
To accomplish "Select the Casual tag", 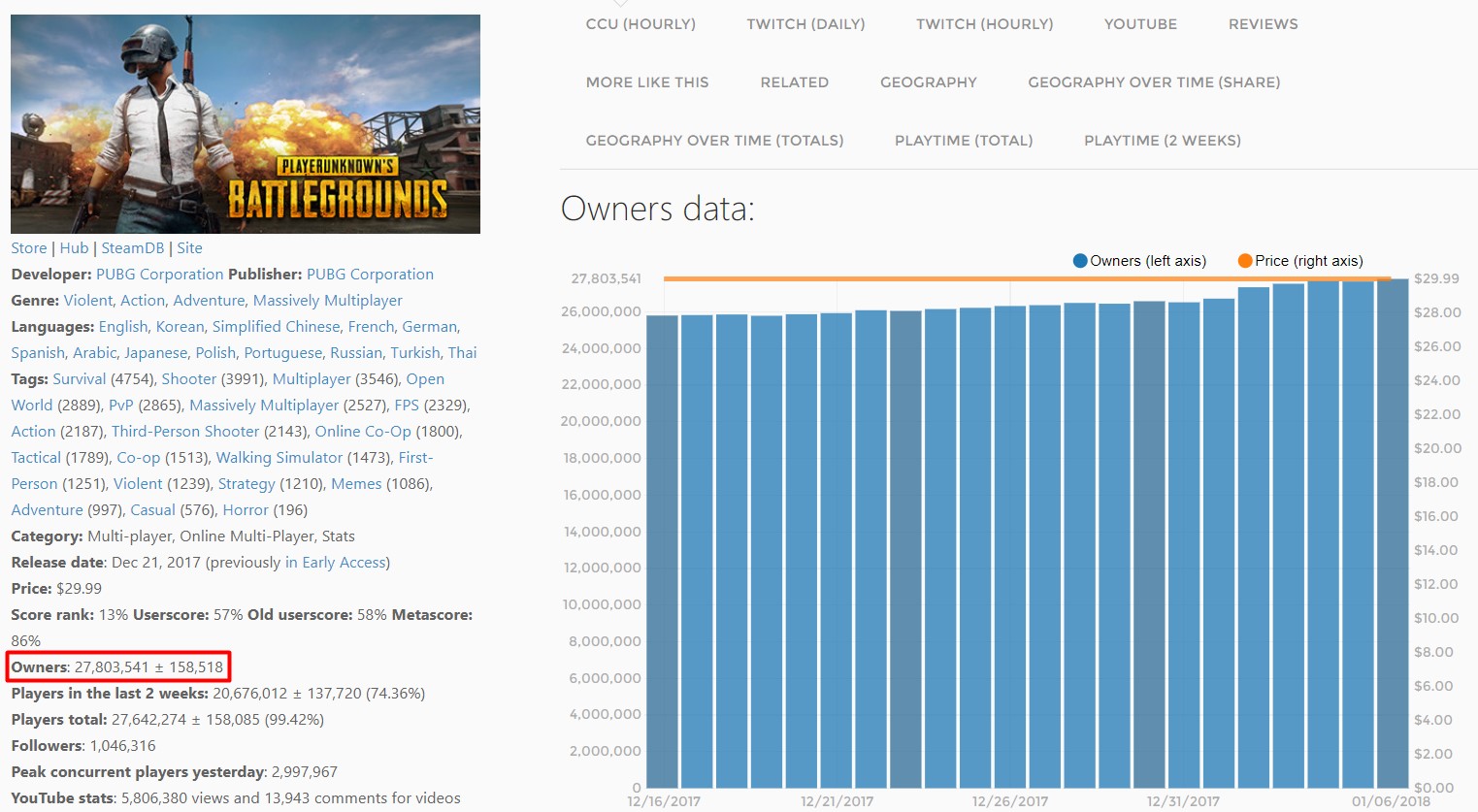I will [152, 510].
